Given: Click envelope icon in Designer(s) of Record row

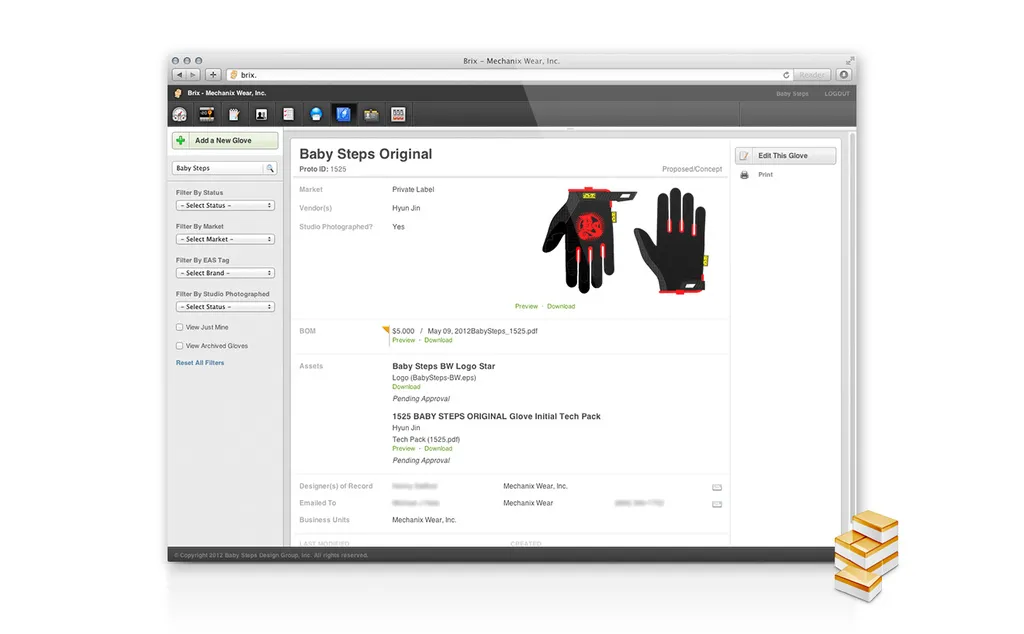Looking at the screenshot, I should click(x=717, y=487).
